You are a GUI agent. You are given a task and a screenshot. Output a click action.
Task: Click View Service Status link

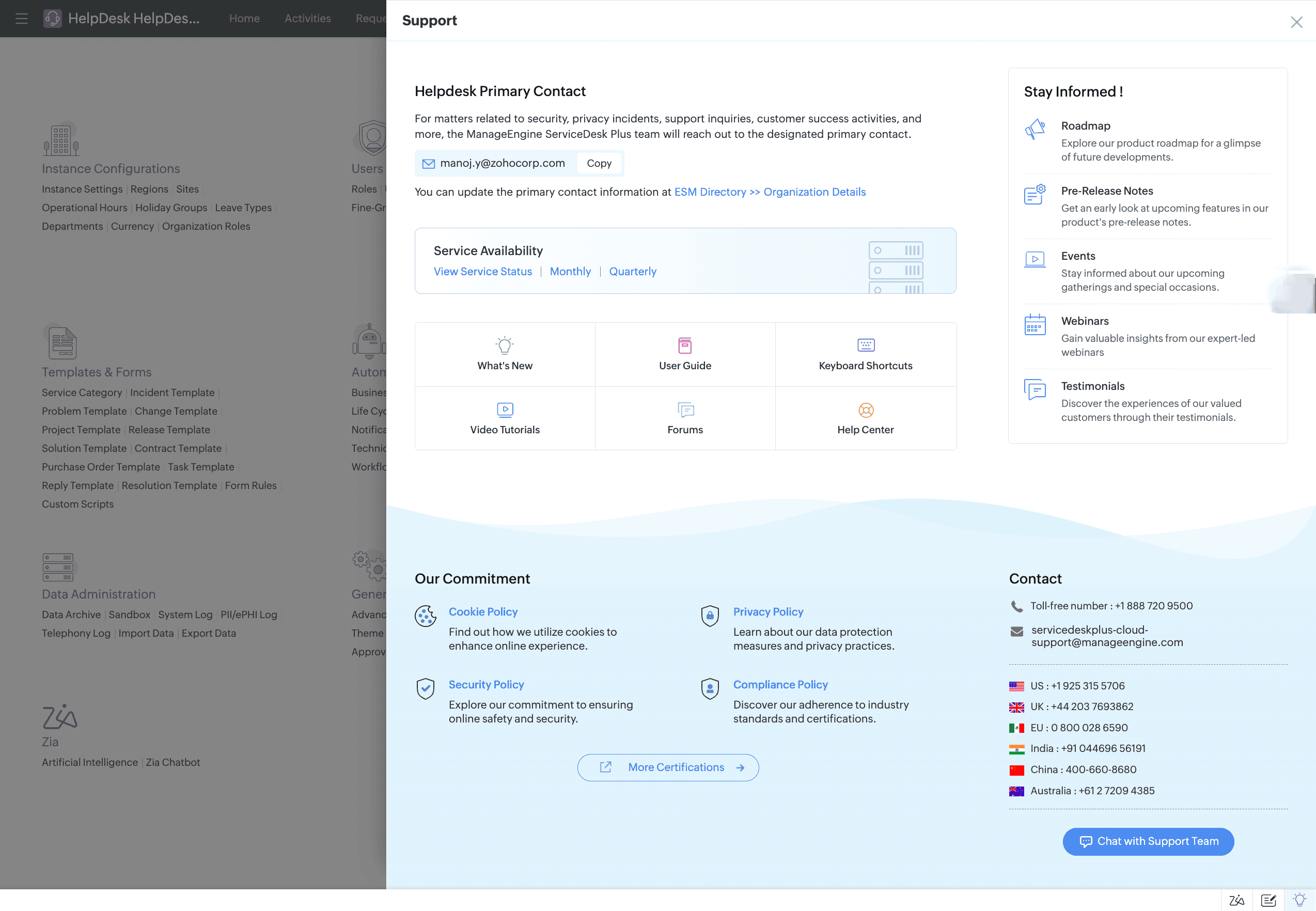[482, 272]
